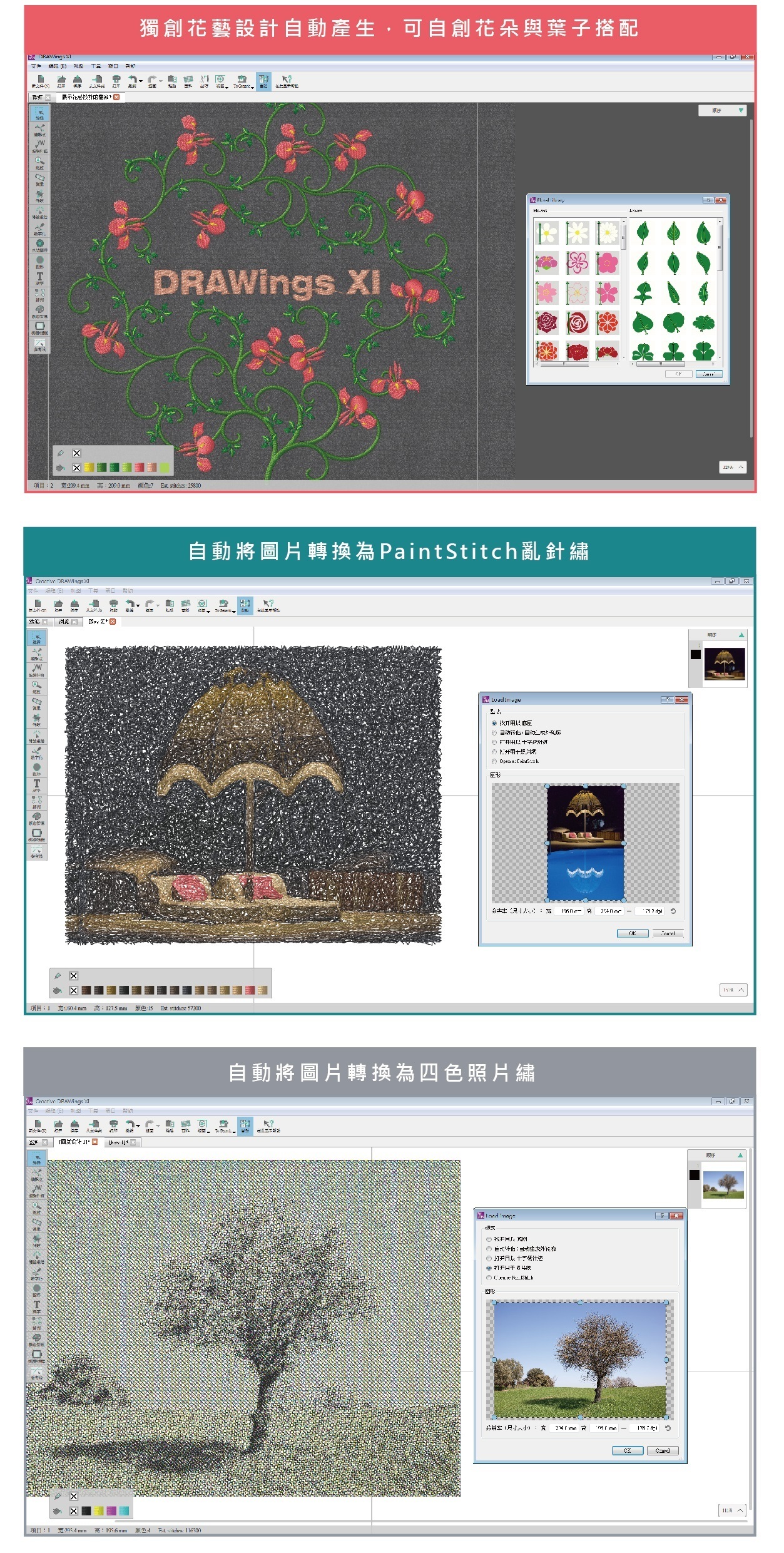Viewport: 784px width, 1553px height.
Task: Click Open icon in top window toolbar
Action: [61, 81]
